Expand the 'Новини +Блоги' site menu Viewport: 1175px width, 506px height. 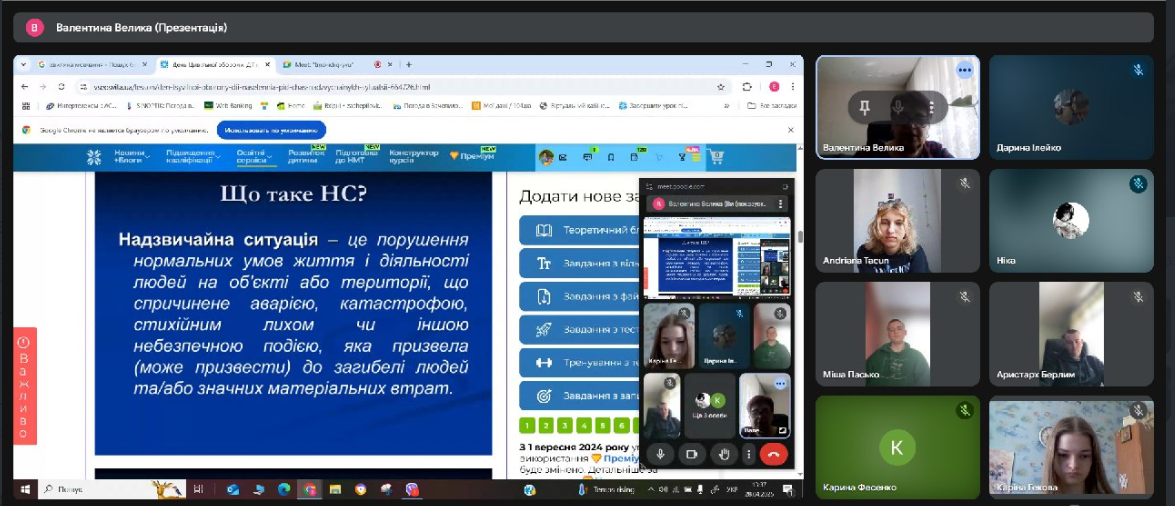(x=131, y=157)
